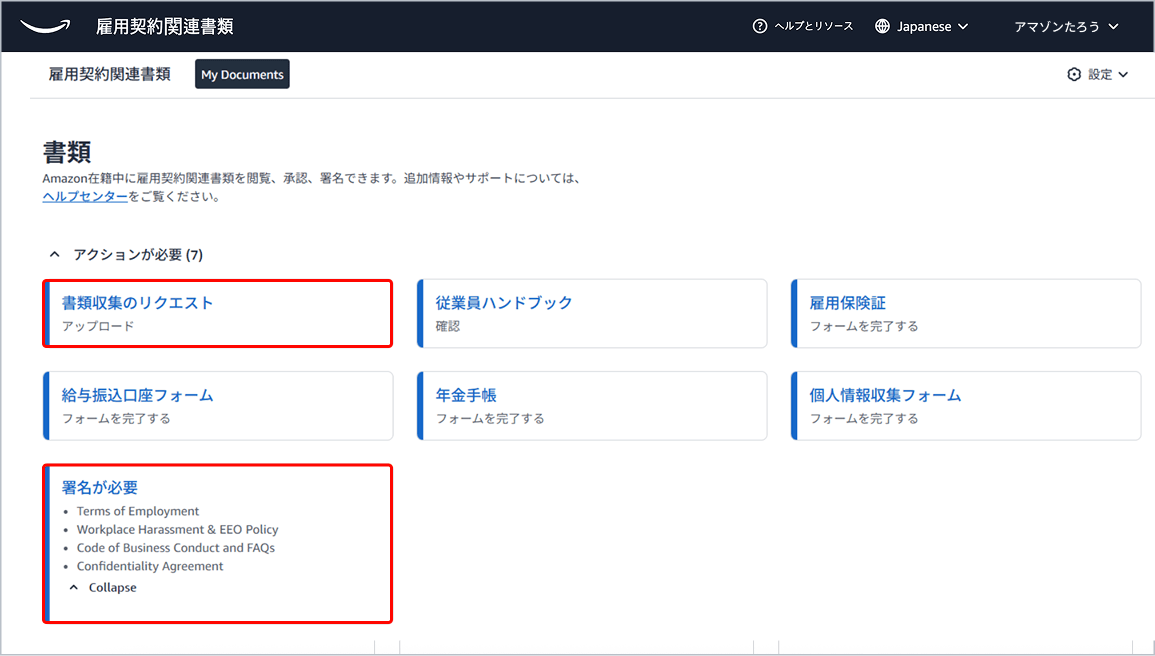Screen dimensions: 1155x656
Task: Collapse the アクションが必要 section chevron
Action: (54, 254)
